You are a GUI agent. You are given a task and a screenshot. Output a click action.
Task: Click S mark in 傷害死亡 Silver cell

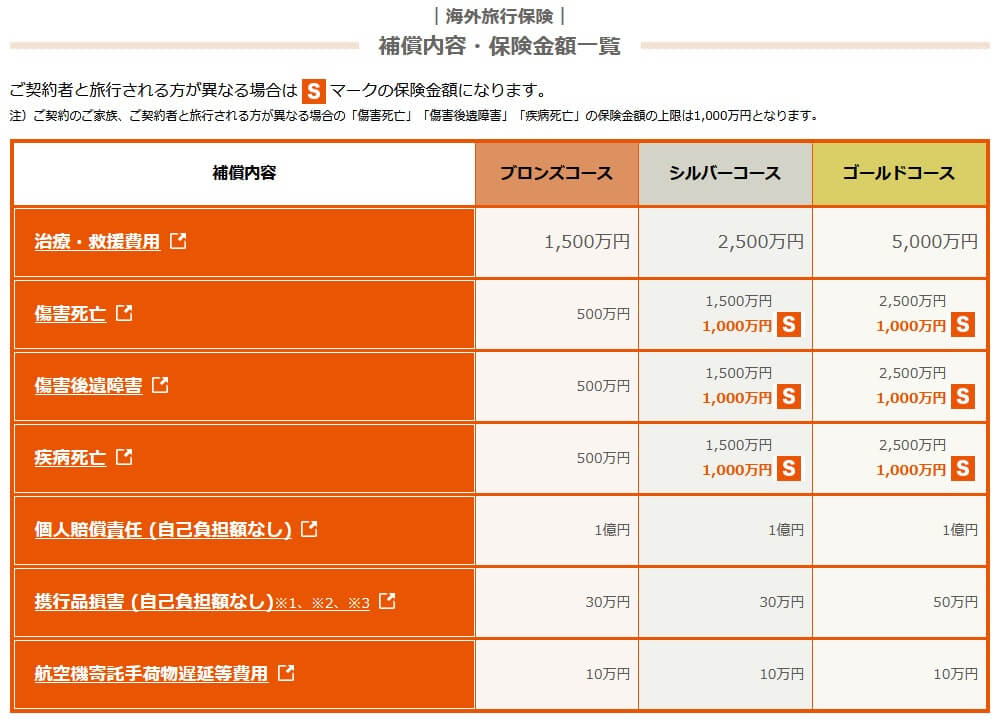coord(789,324)
